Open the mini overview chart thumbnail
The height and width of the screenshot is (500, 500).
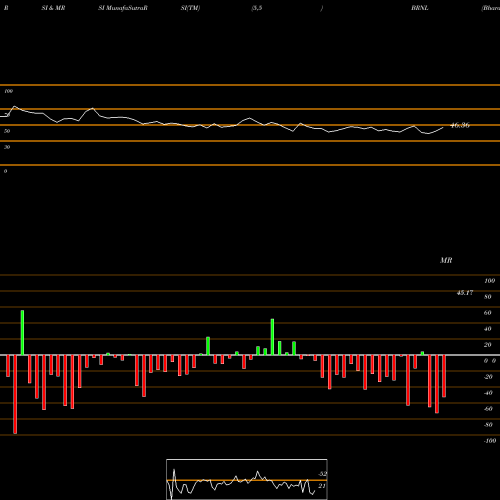(247, 479)
